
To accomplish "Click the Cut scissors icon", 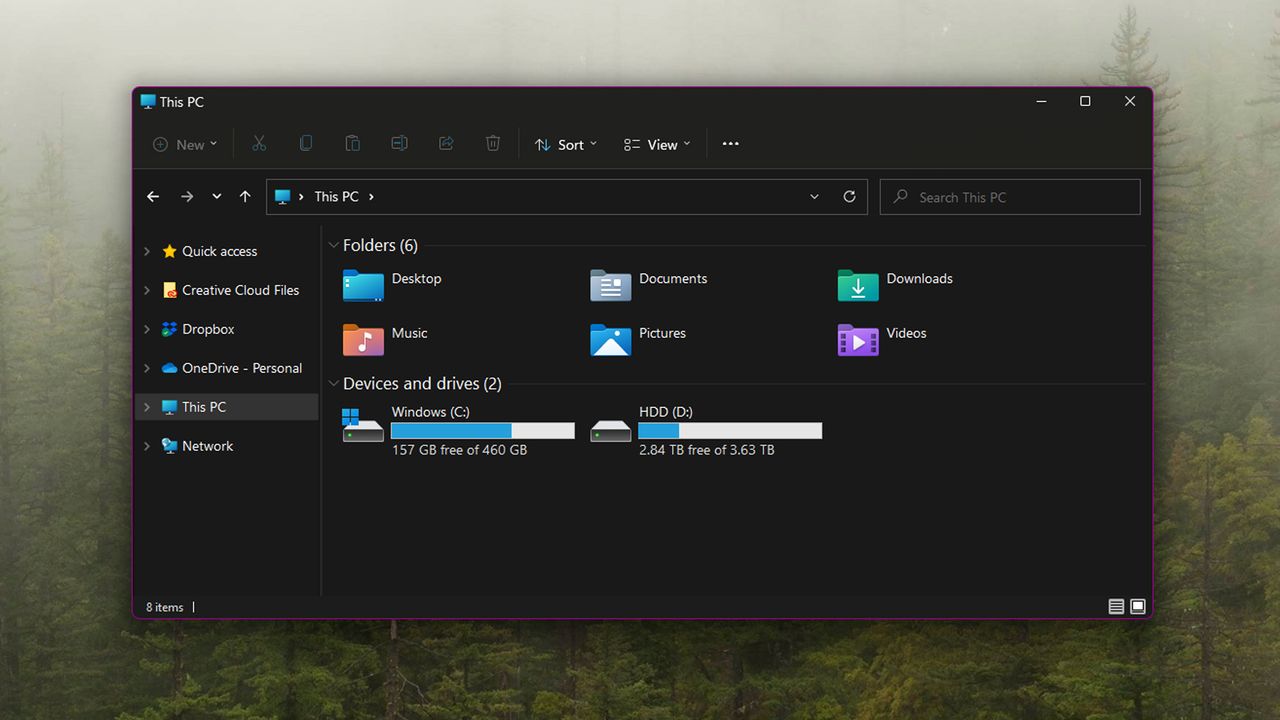I will coord(259,144).
